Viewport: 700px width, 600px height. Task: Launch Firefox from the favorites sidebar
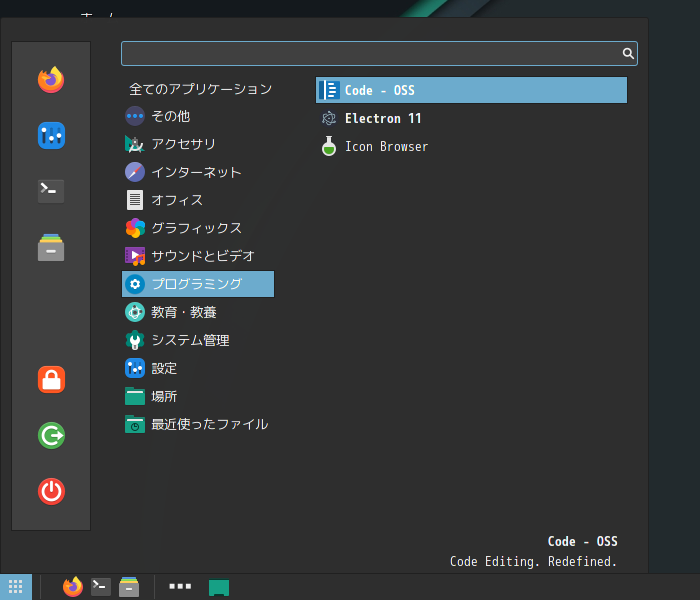coord(51,80)
